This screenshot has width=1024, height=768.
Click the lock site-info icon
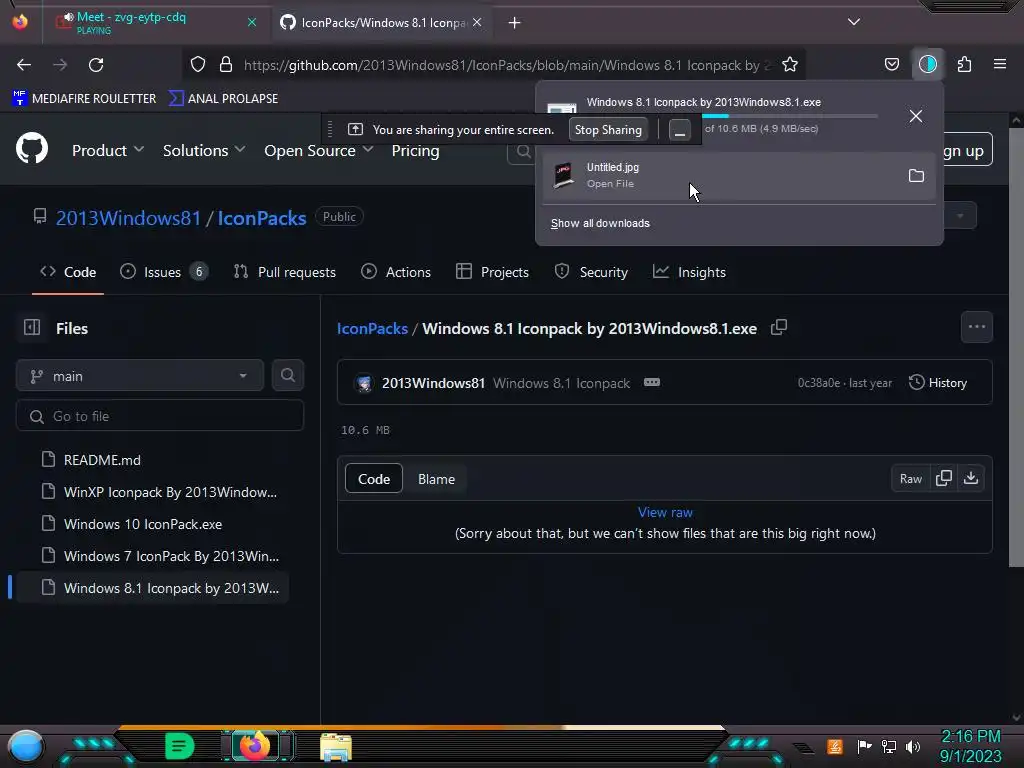click(x=226, y=64)
